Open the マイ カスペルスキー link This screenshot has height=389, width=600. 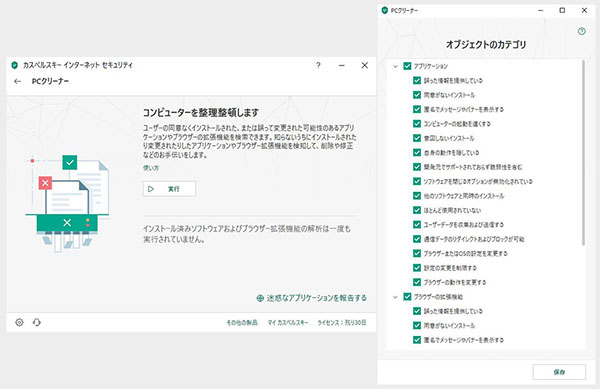287,323
